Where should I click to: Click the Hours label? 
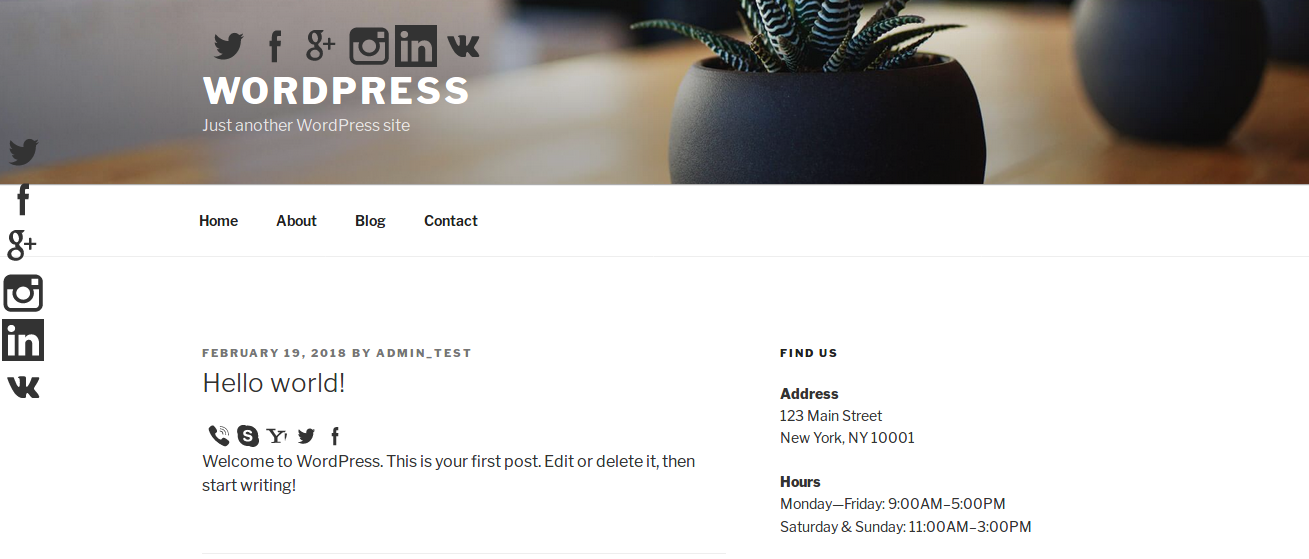click(x=800, y=482)
